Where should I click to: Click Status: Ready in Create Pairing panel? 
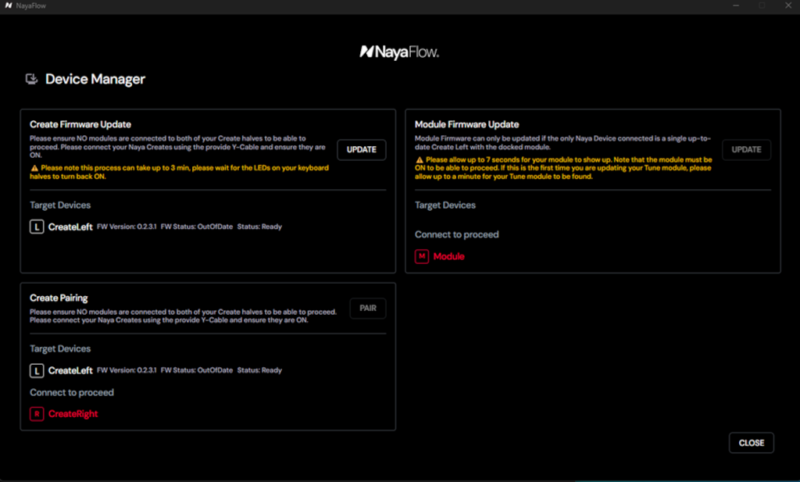[259, 370]
